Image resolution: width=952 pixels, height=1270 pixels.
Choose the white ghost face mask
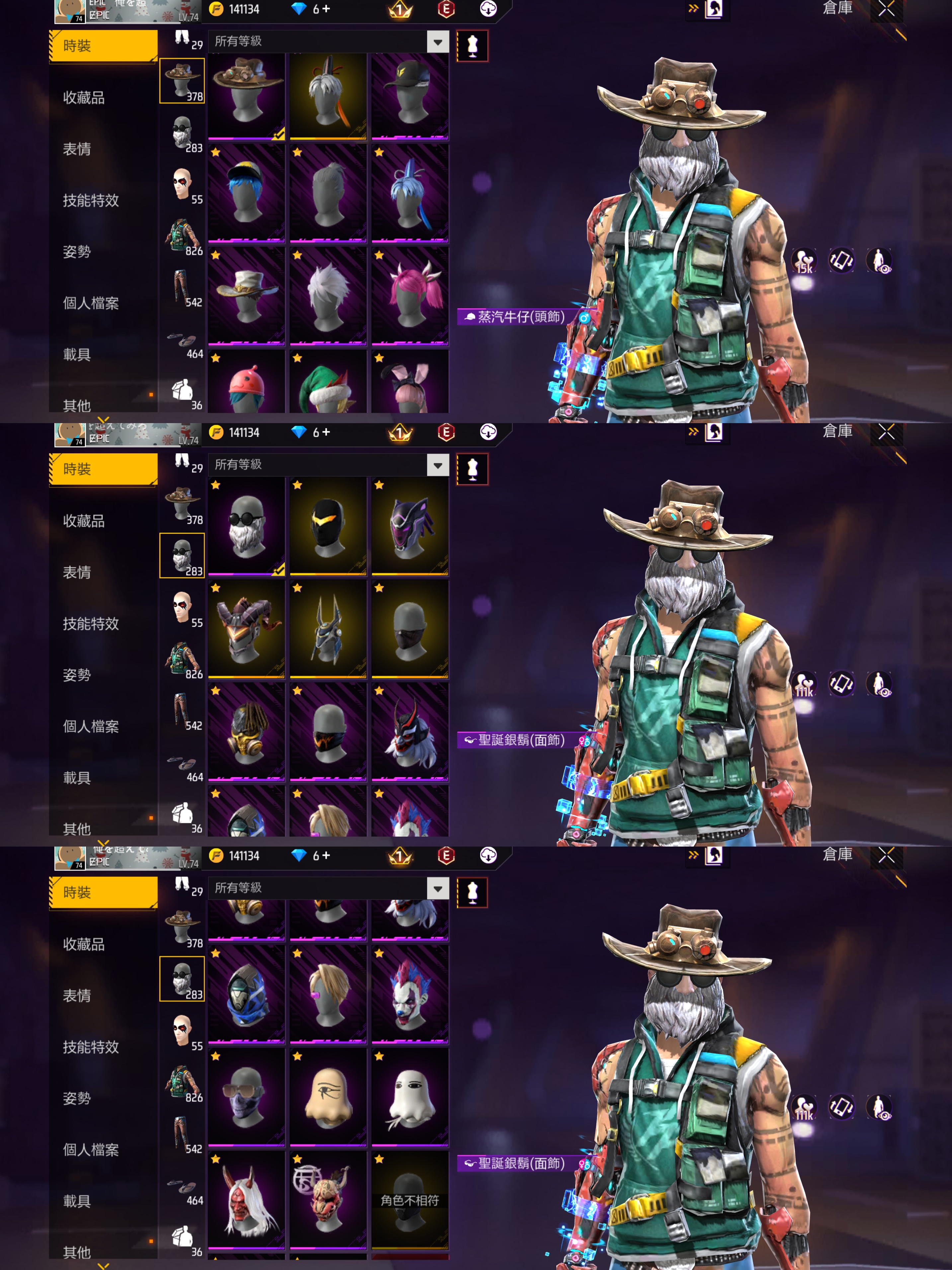(x=410, y=1097)
